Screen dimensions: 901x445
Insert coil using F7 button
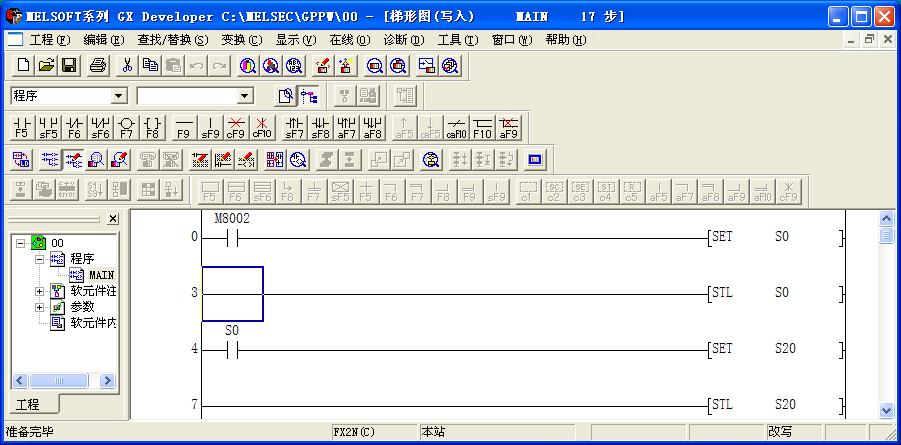tap(126, 127)
